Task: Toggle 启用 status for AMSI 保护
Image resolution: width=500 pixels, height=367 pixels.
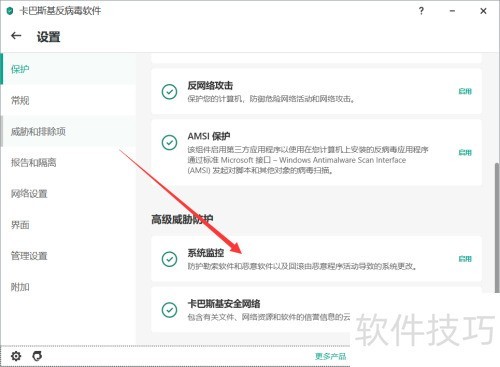Action: [465, 153]
